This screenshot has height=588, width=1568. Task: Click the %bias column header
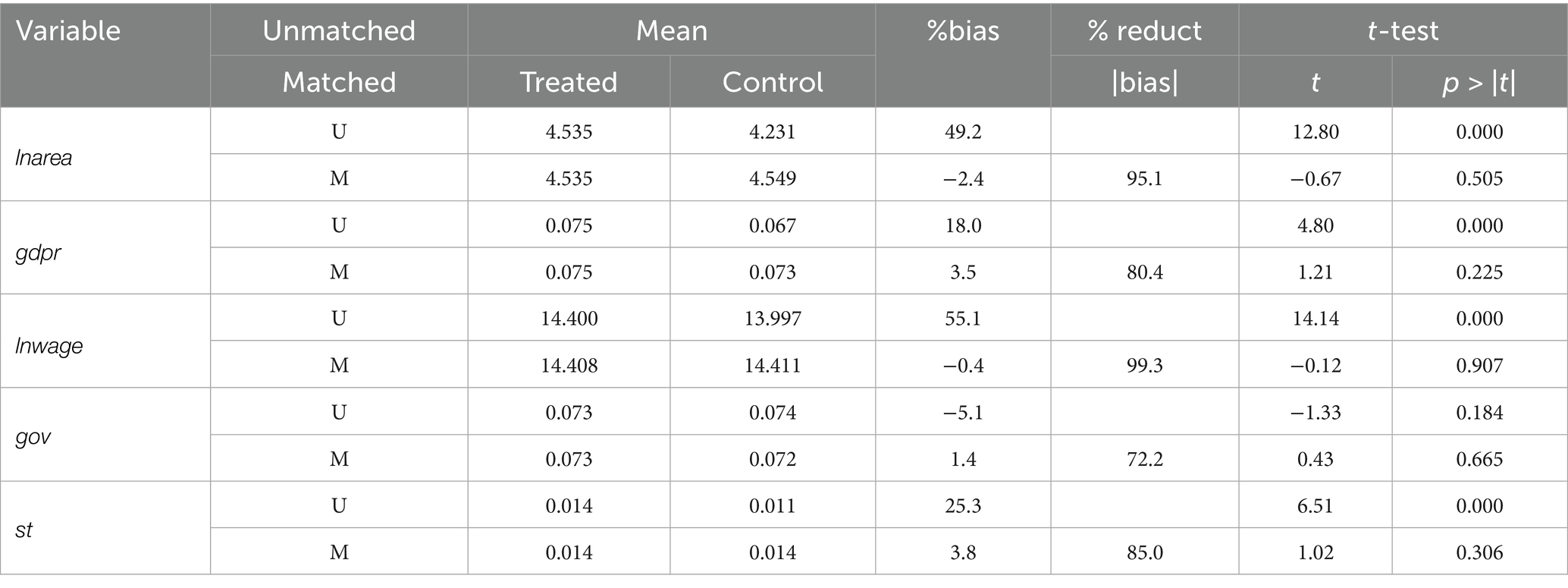tap(963, 31)
